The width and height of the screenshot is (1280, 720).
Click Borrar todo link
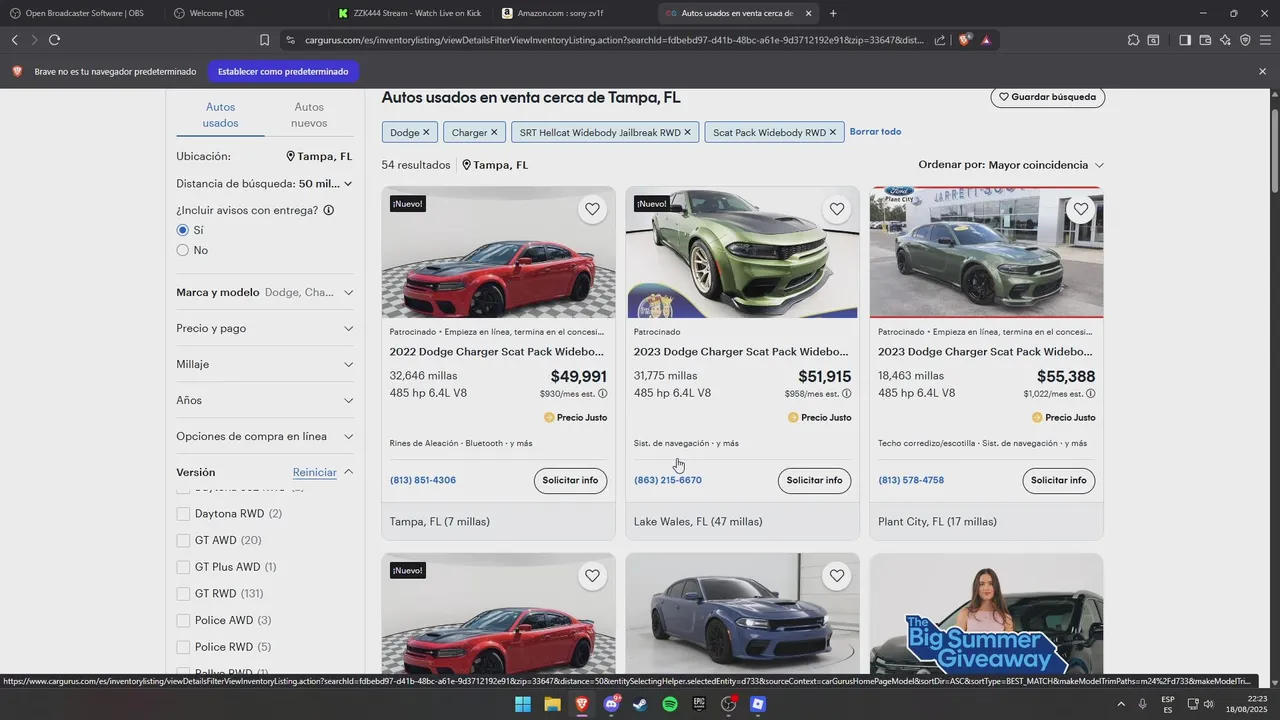click(x=875, y=132)
